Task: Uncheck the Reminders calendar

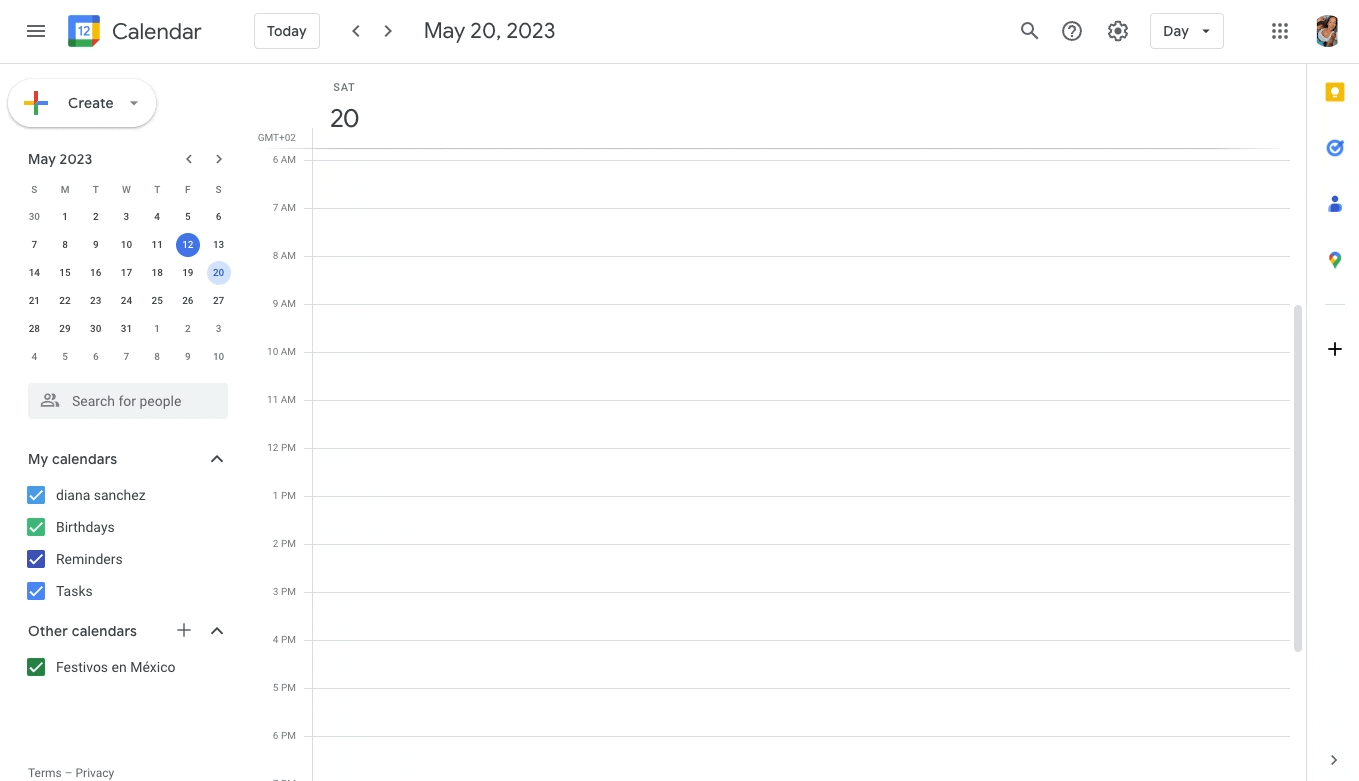Action: (x=36, y=559)
